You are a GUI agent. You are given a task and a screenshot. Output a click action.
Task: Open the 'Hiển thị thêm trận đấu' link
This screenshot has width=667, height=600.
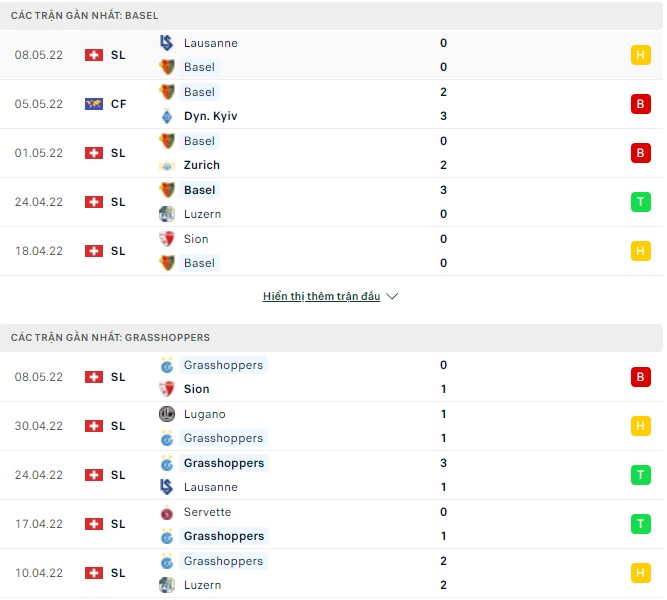coord(321,297)
